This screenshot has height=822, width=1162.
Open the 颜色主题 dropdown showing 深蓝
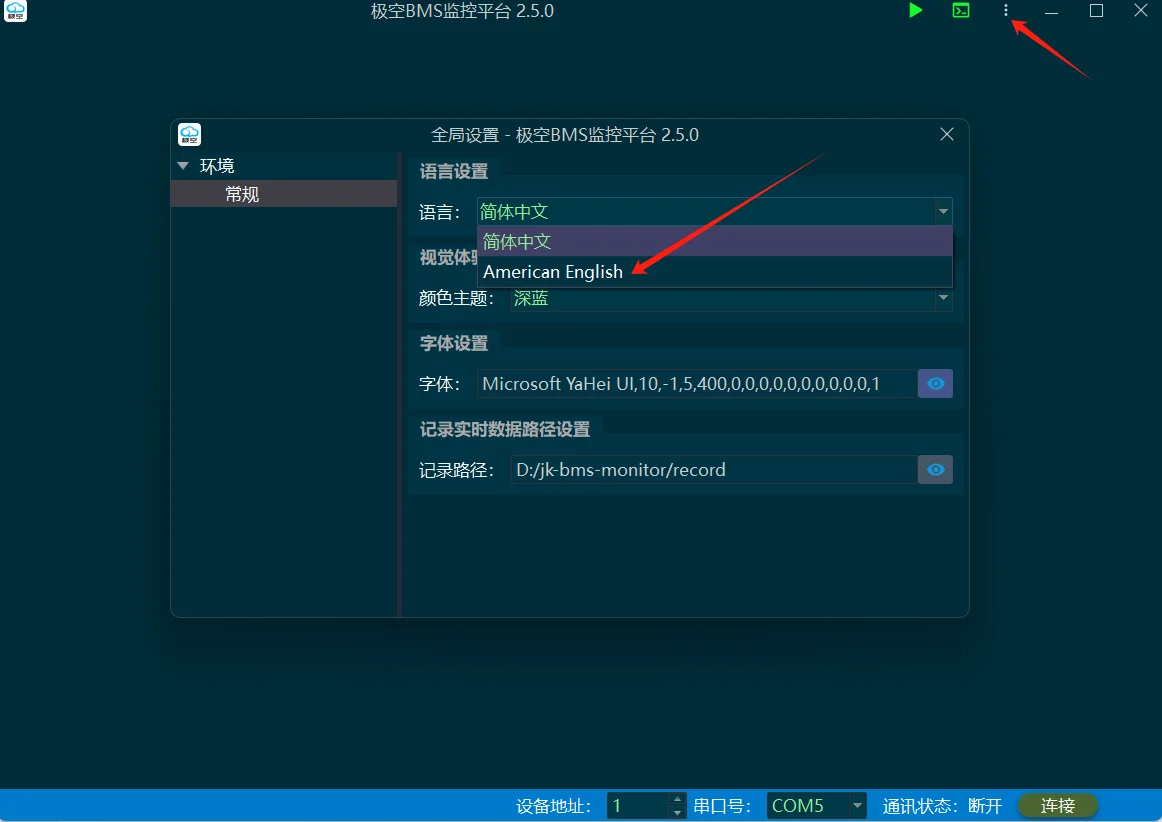[731, 298]
